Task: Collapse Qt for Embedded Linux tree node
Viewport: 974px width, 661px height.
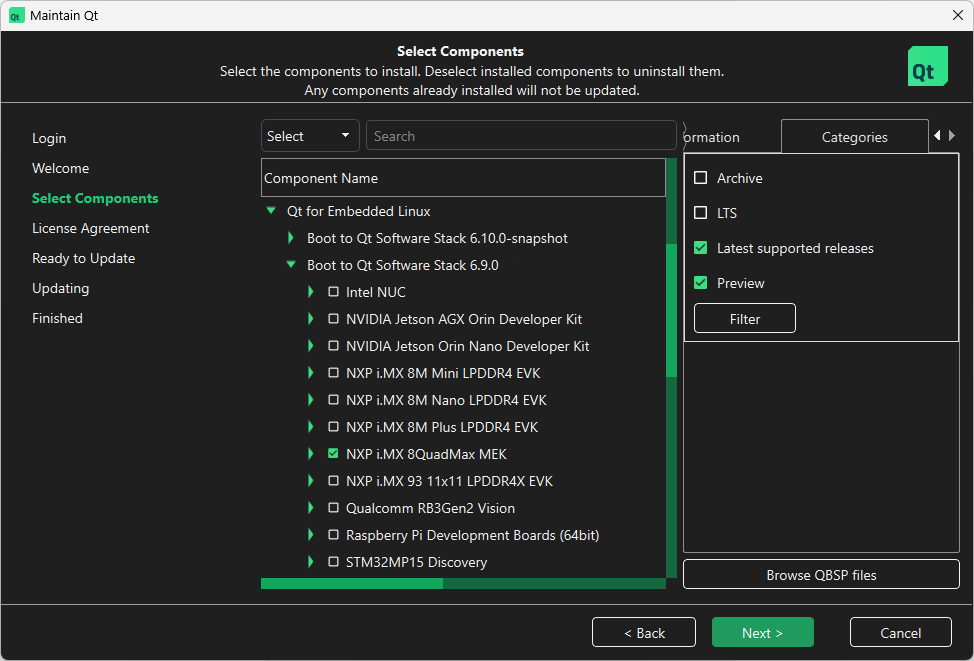Action: pos(271,211)
